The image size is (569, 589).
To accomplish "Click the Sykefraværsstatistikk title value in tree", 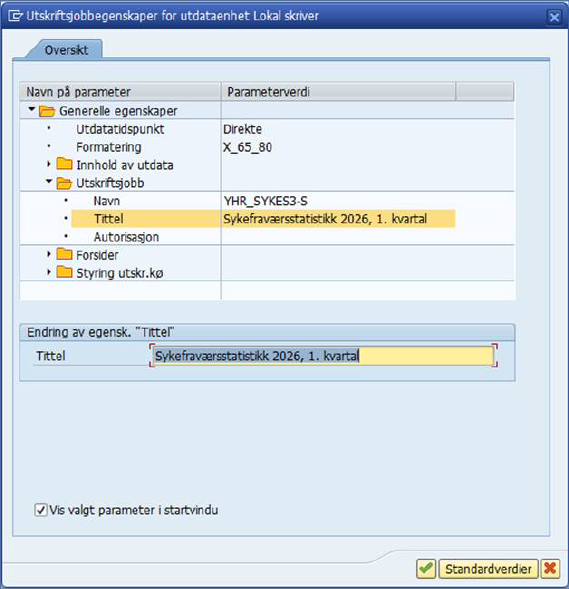I will [325, 219].
